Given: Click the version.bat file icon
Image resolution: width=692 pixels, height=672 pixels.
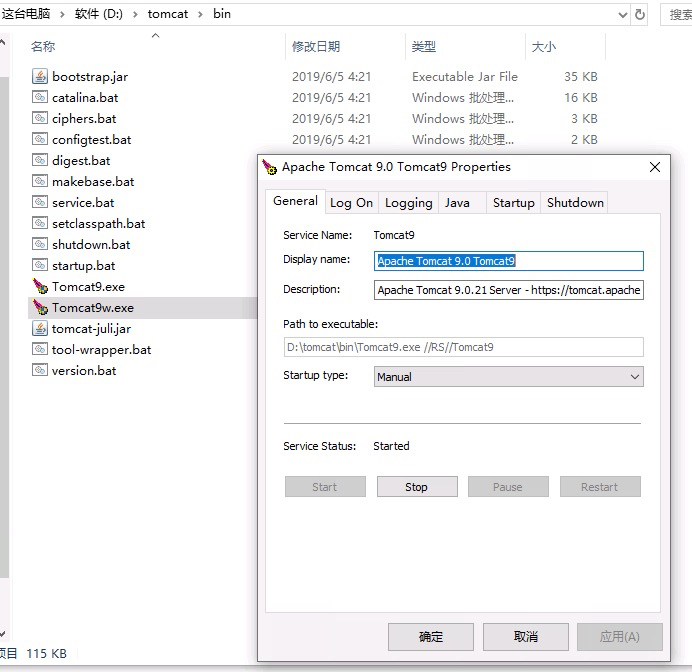Looking at the screenshot, I should point(40,370).
